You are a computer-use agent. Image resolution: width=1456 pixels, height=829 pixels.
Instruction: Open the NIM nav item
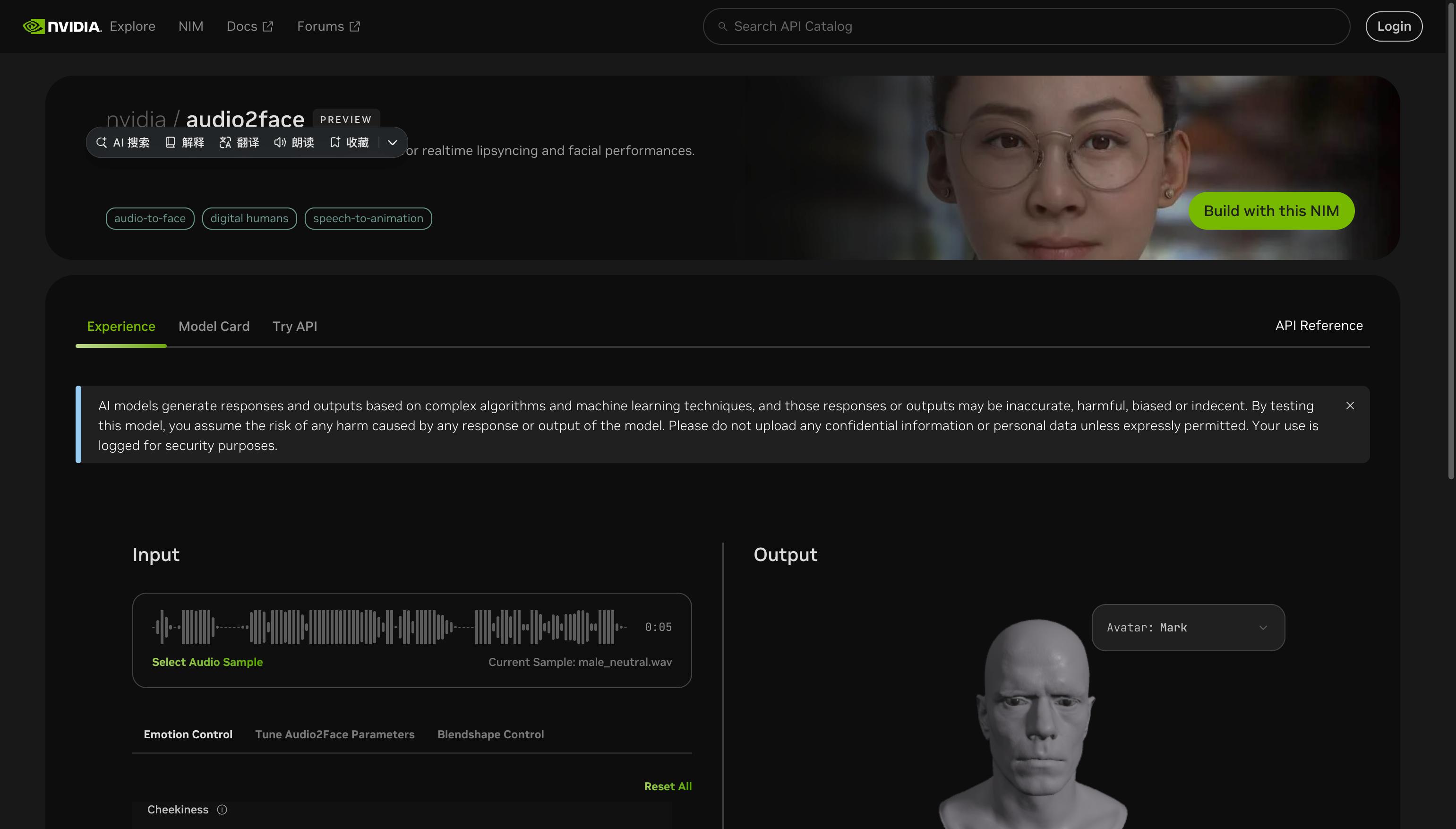point(190,26)
